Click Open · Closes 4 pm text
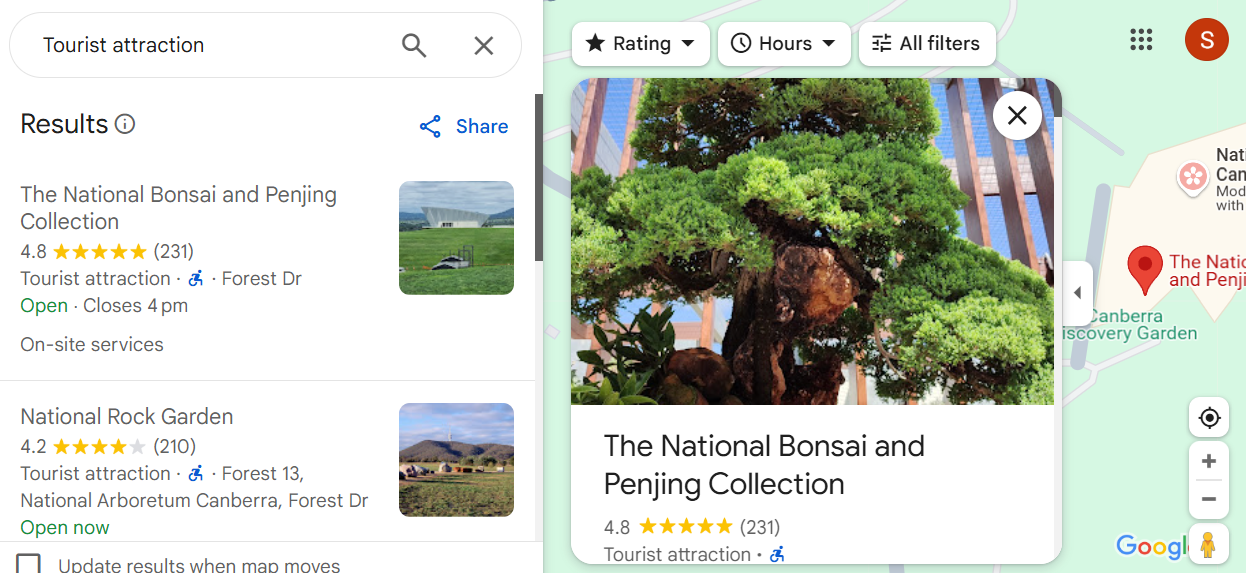 tap(104, 305)
